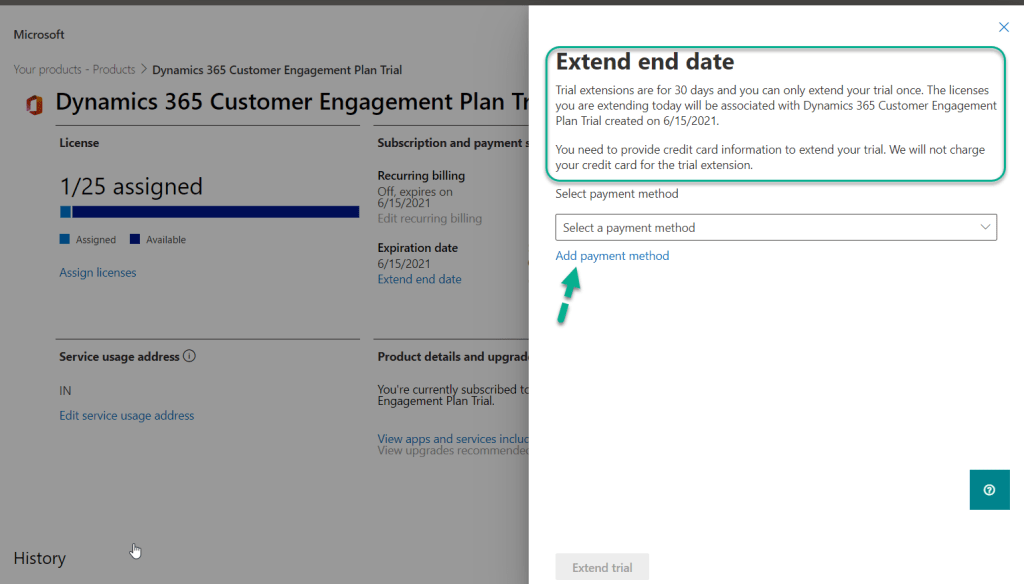Click the IN service address value
This screenshot has width=1024, height=584.
point(65,391)
